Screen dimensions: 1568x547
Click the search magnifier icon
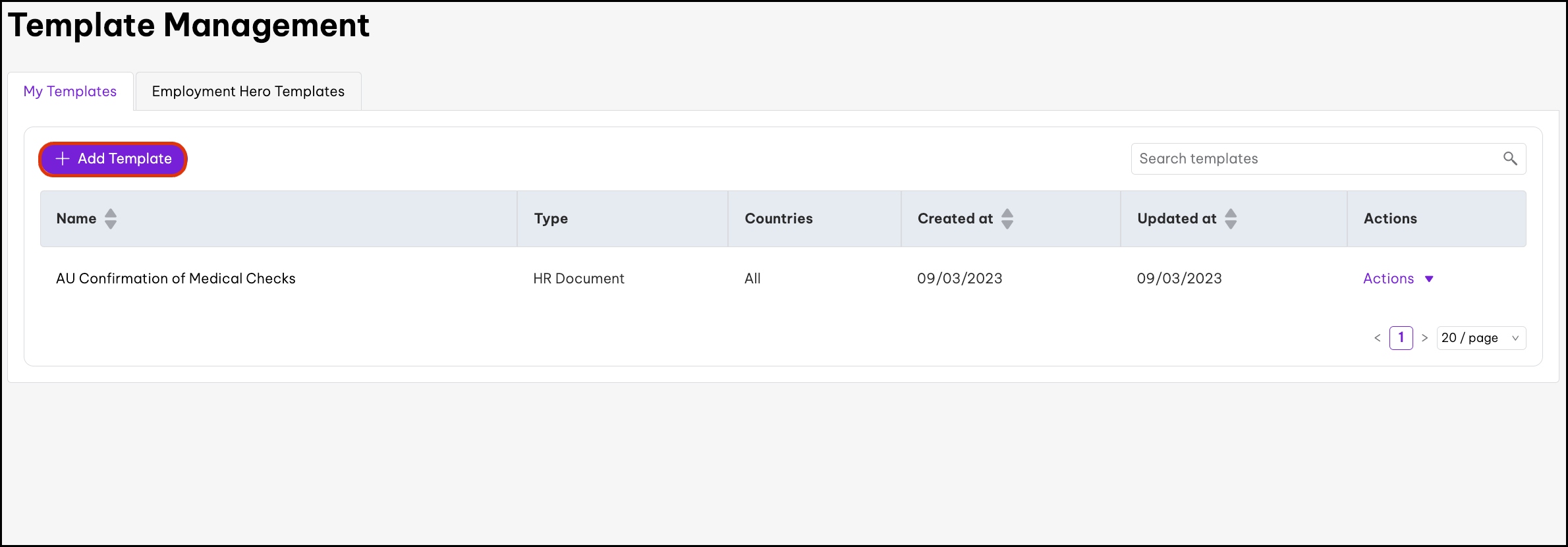(x=1509, y=158)
